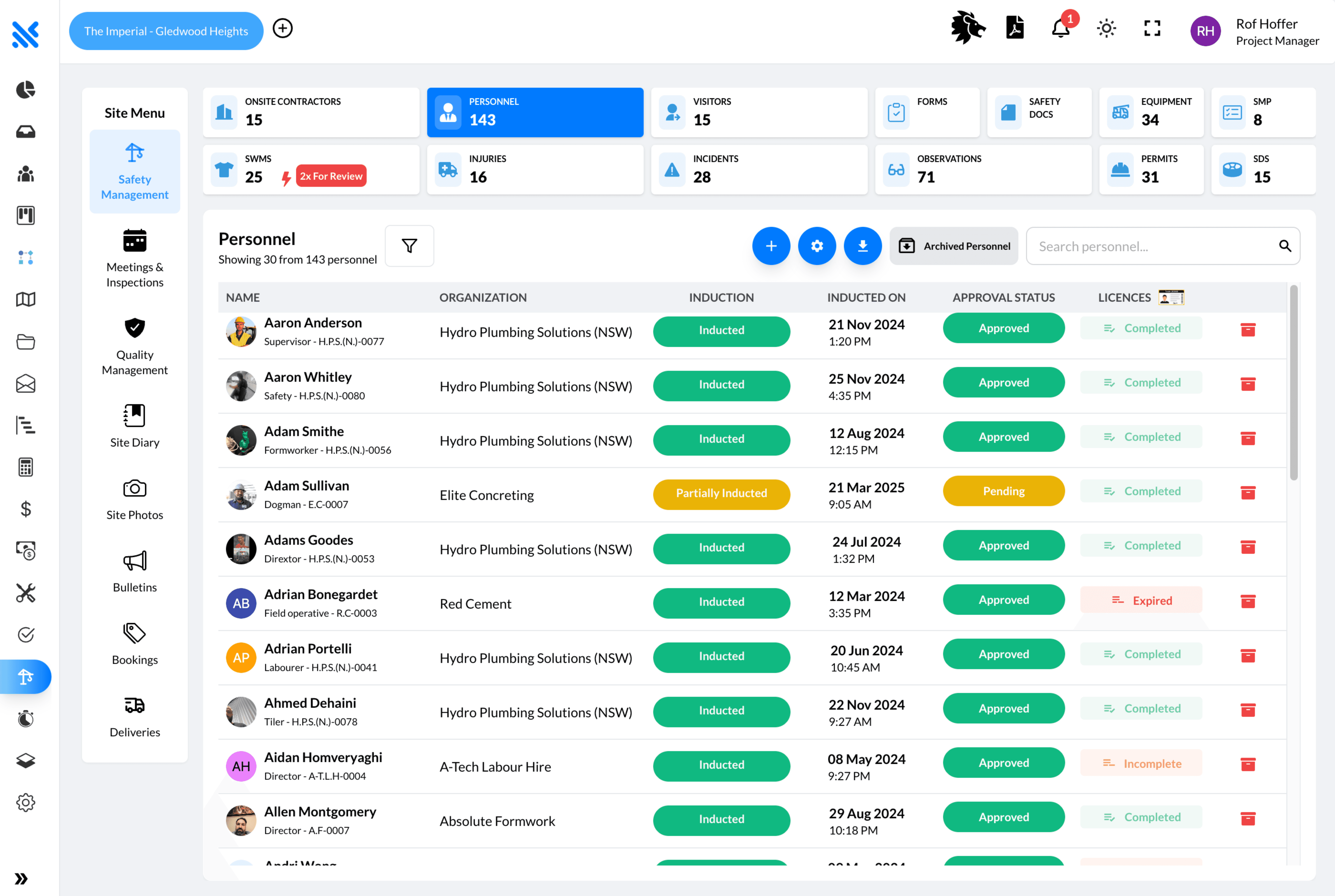Open Safety Management in Site Menu
Viewport: 1335px width, 896px height.
point(135,171)
